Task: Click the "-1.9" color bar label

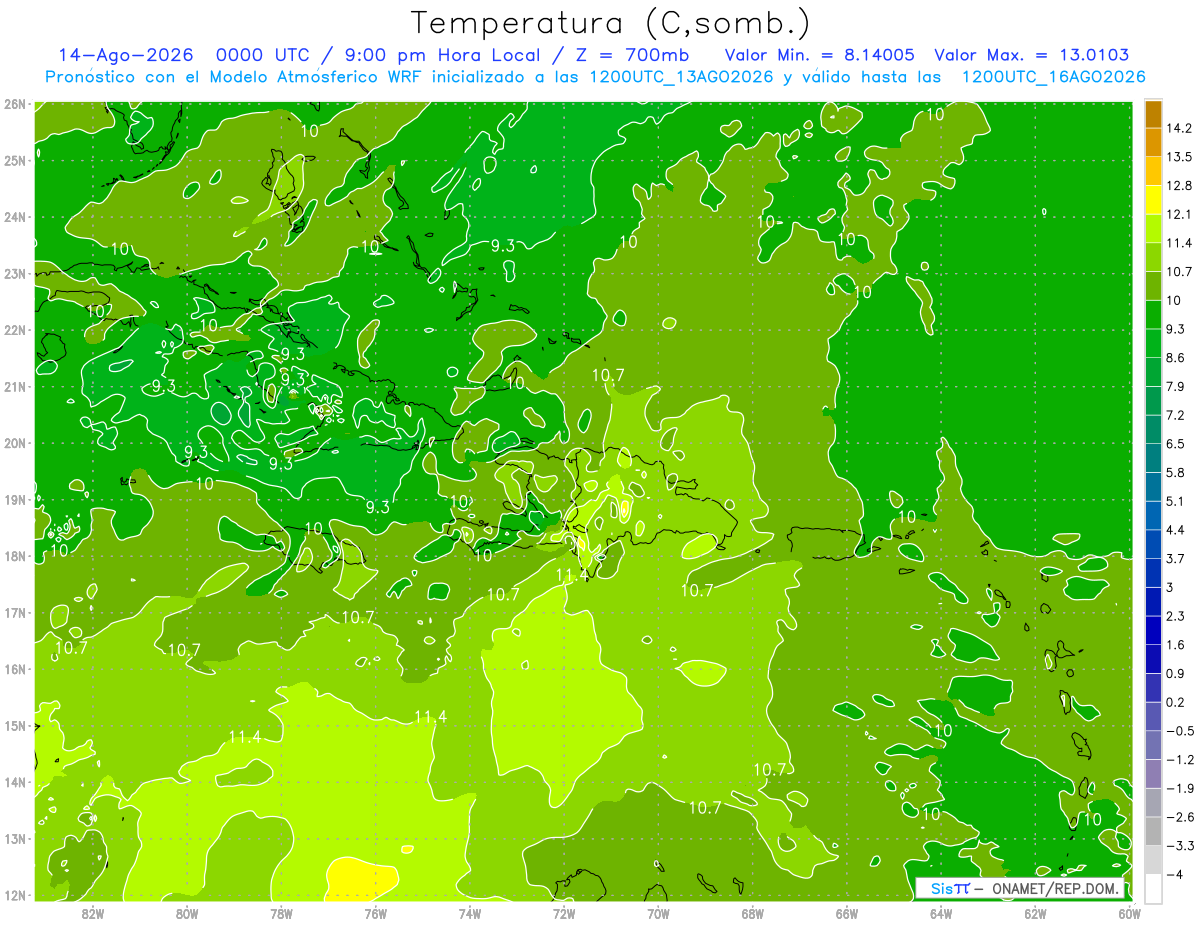Action: [x=1180, y=788]
